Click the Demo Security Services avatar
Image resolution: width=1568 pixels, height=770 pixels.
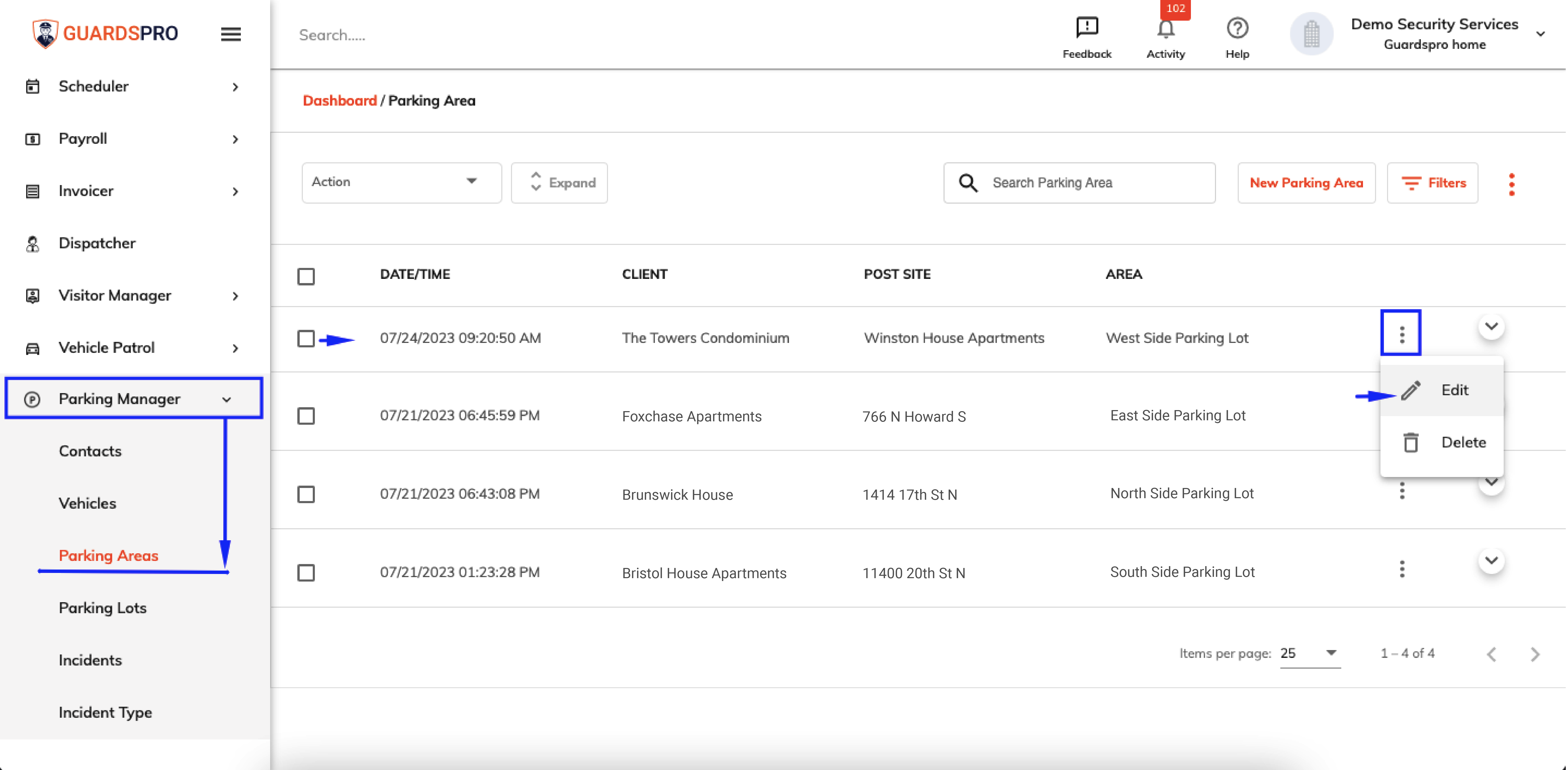point(1311,34)
